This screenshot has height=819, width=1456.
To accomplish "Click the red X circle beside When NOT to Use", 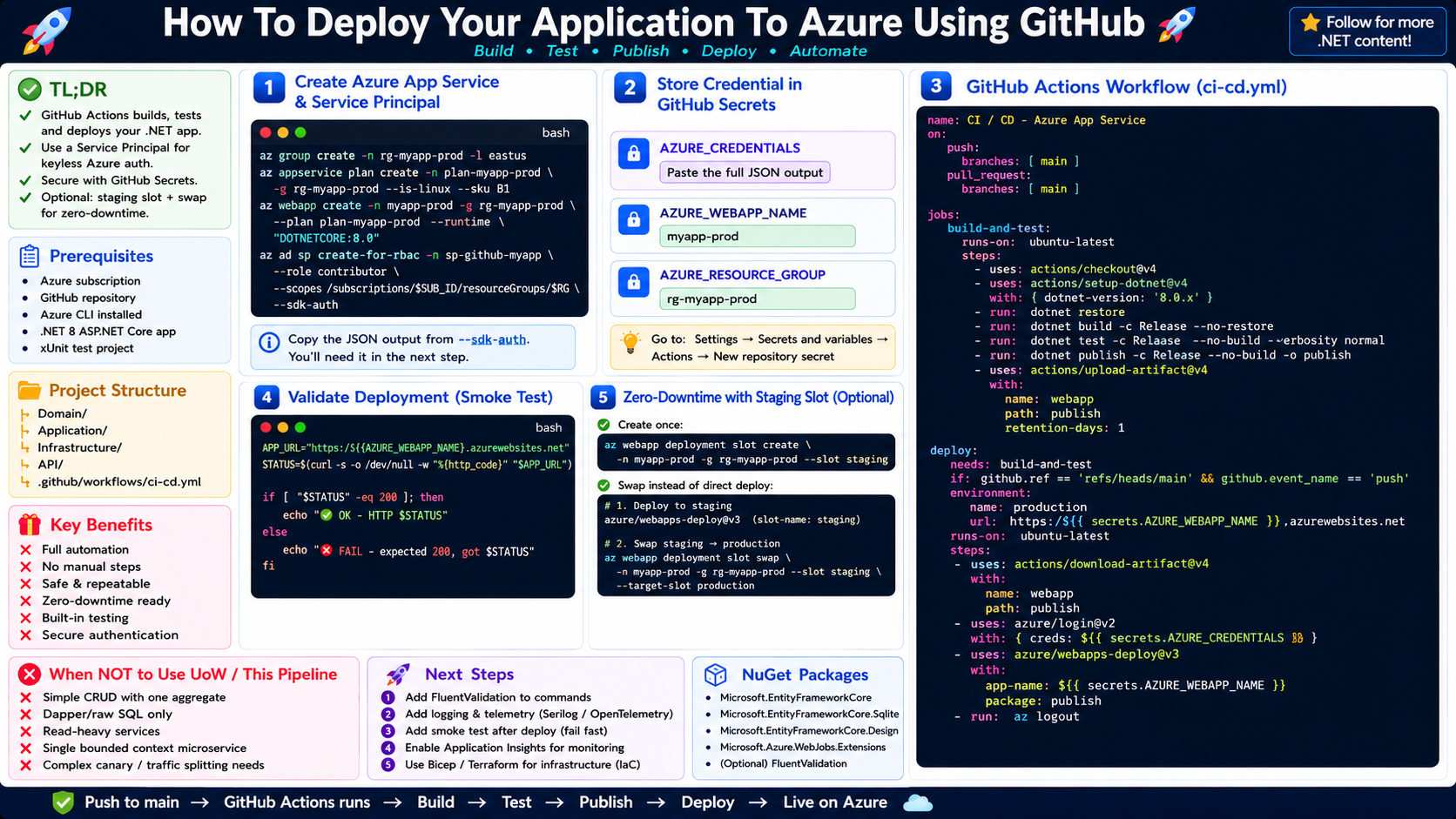I will (x=30, y=674).
